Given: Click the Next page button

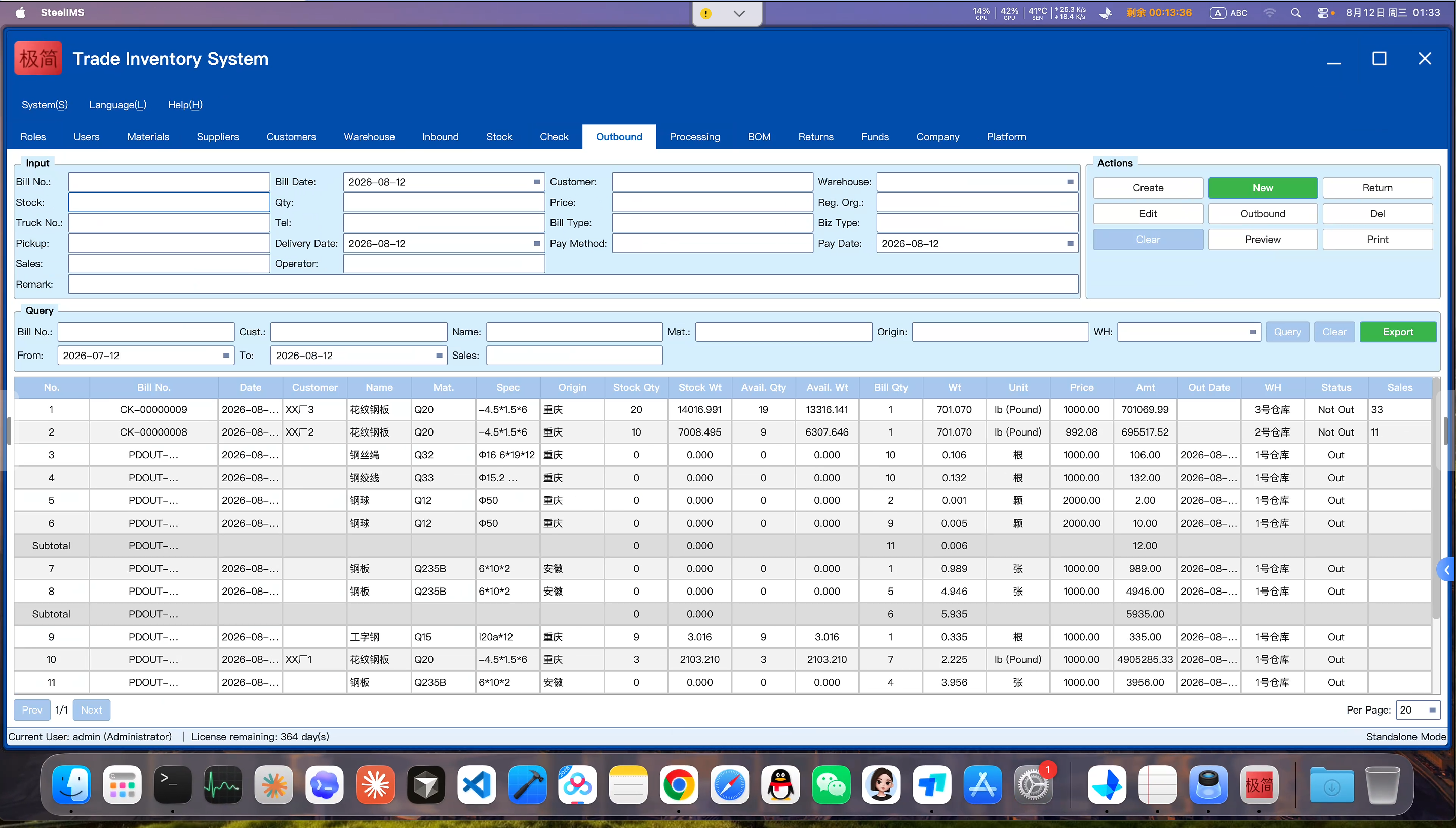Looking at the screenshot, I should click(92, 709).
